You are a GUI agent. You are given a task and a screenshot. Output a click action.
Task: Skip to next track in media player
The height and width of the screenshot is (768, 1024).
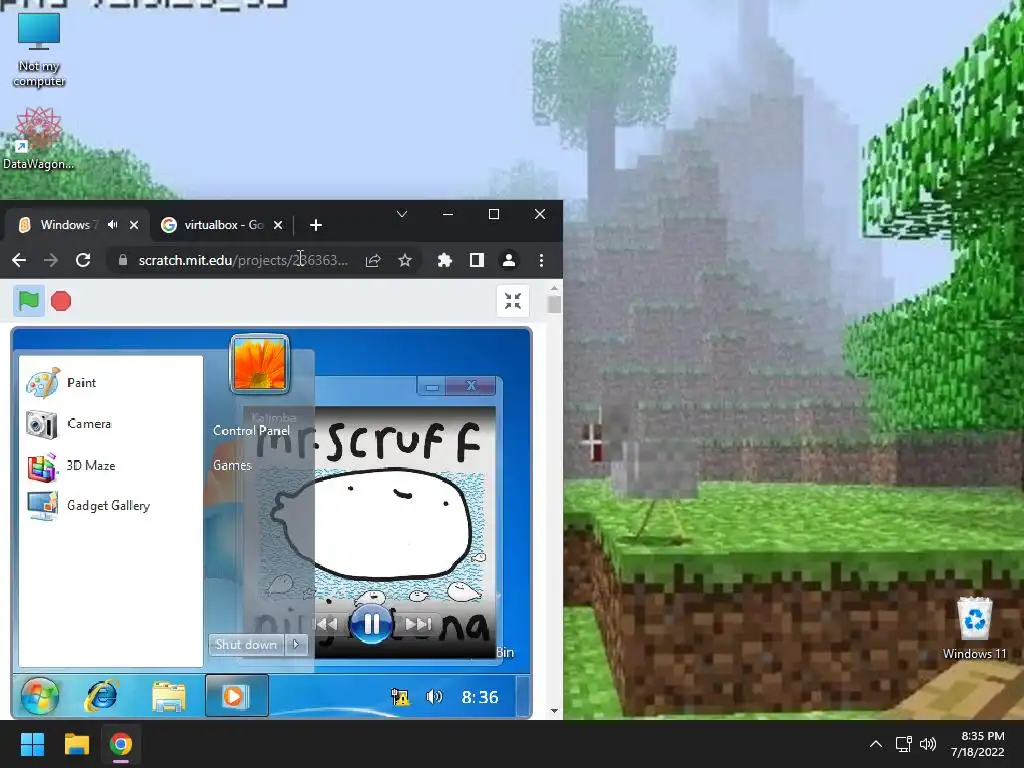(418, 624)
